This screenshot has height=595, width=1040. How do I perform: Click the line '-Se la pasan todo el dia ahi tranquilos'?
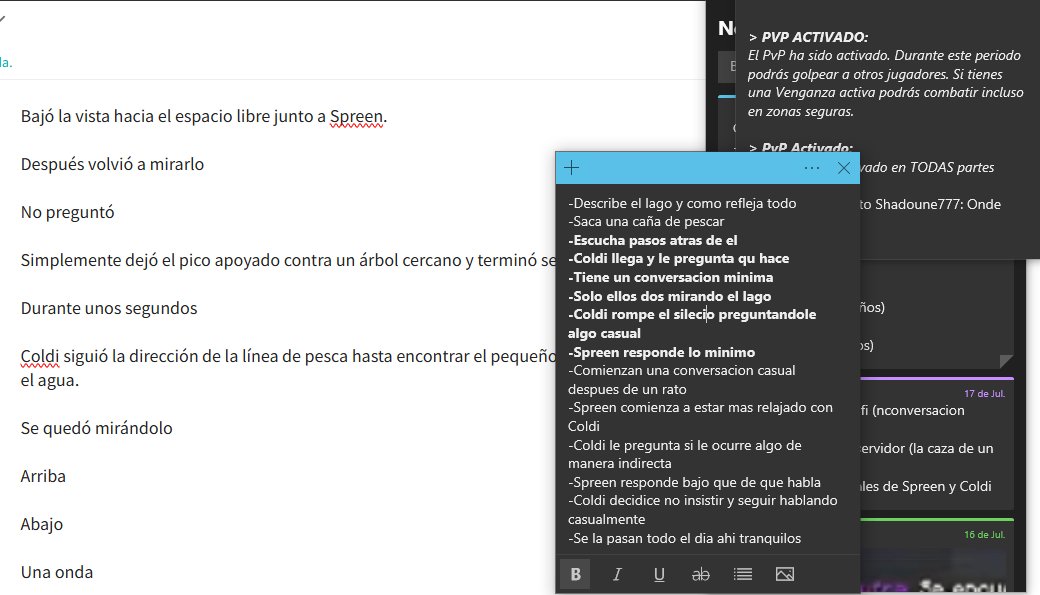point(684,539)
